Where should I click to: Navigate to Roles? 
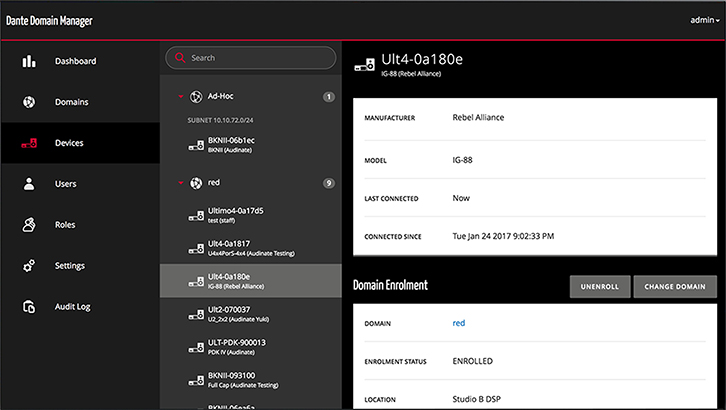coord(81,225)
